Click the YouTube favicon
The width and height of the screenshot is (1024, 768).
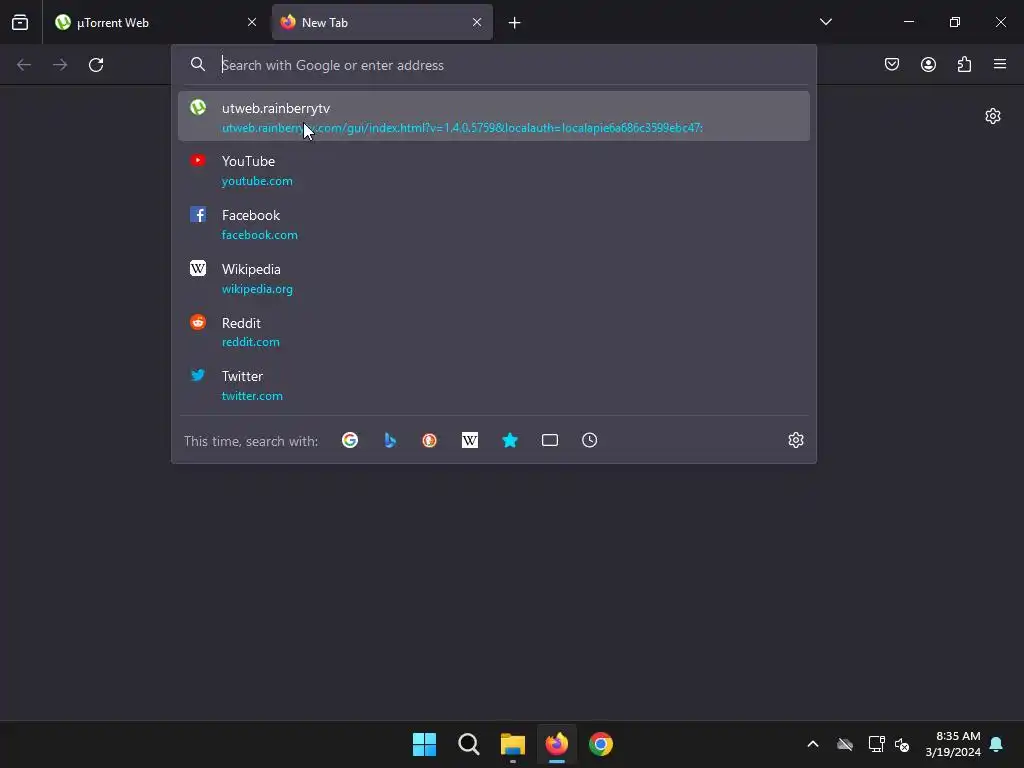[198, 161]
